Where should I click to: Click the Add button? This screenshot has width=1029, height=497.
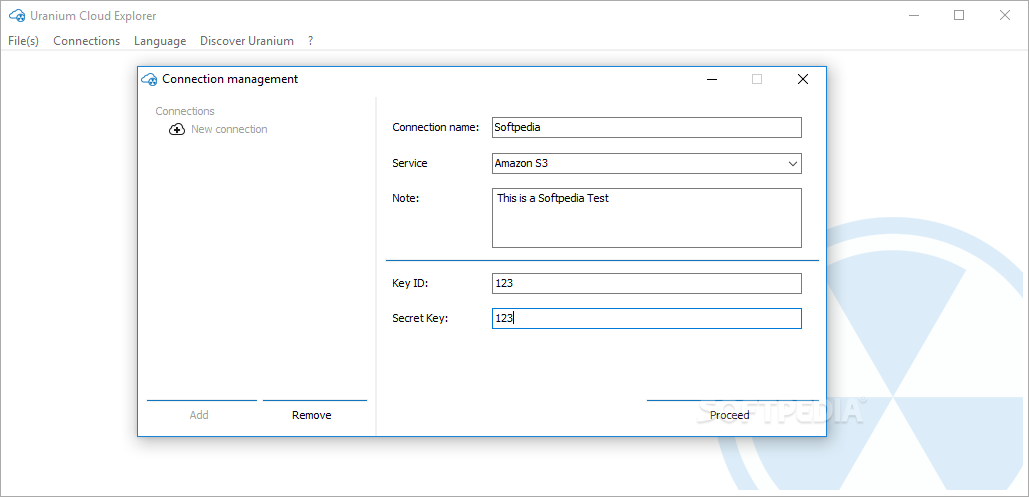point(200,415)
